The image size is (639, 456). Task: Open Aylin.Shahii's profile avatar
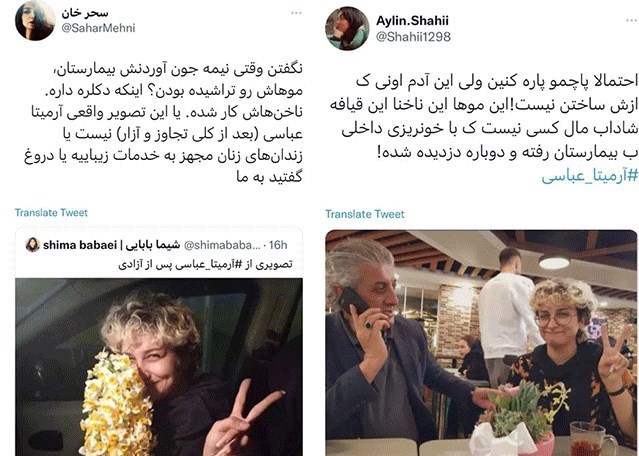point(347,29)
